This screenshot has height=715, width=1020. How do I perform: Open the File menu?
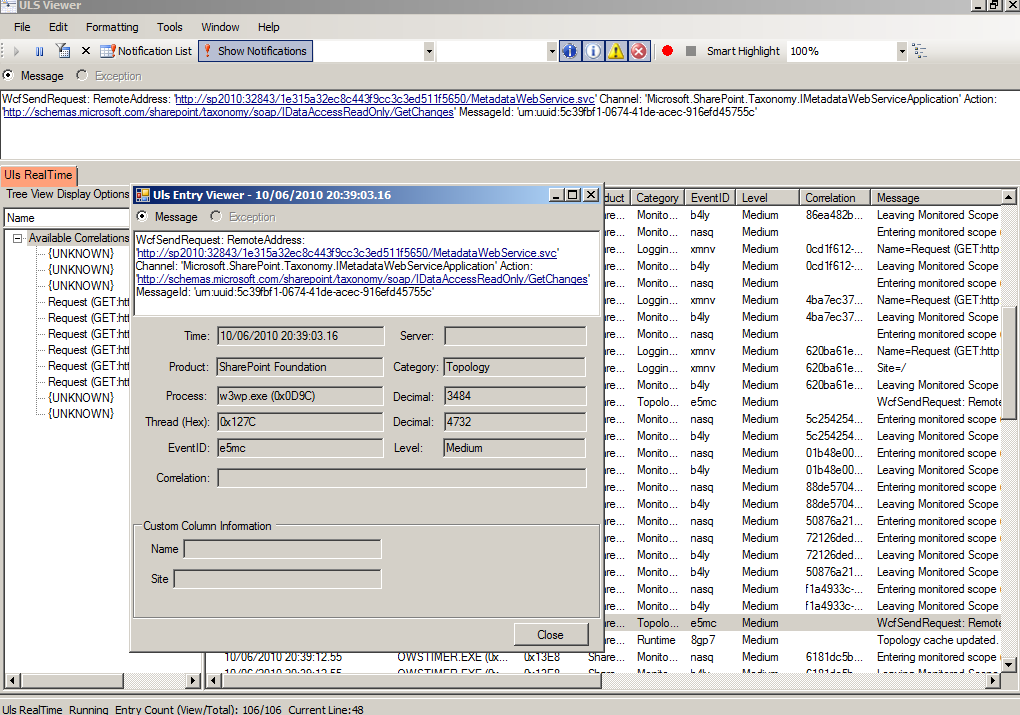pos(22,27)
